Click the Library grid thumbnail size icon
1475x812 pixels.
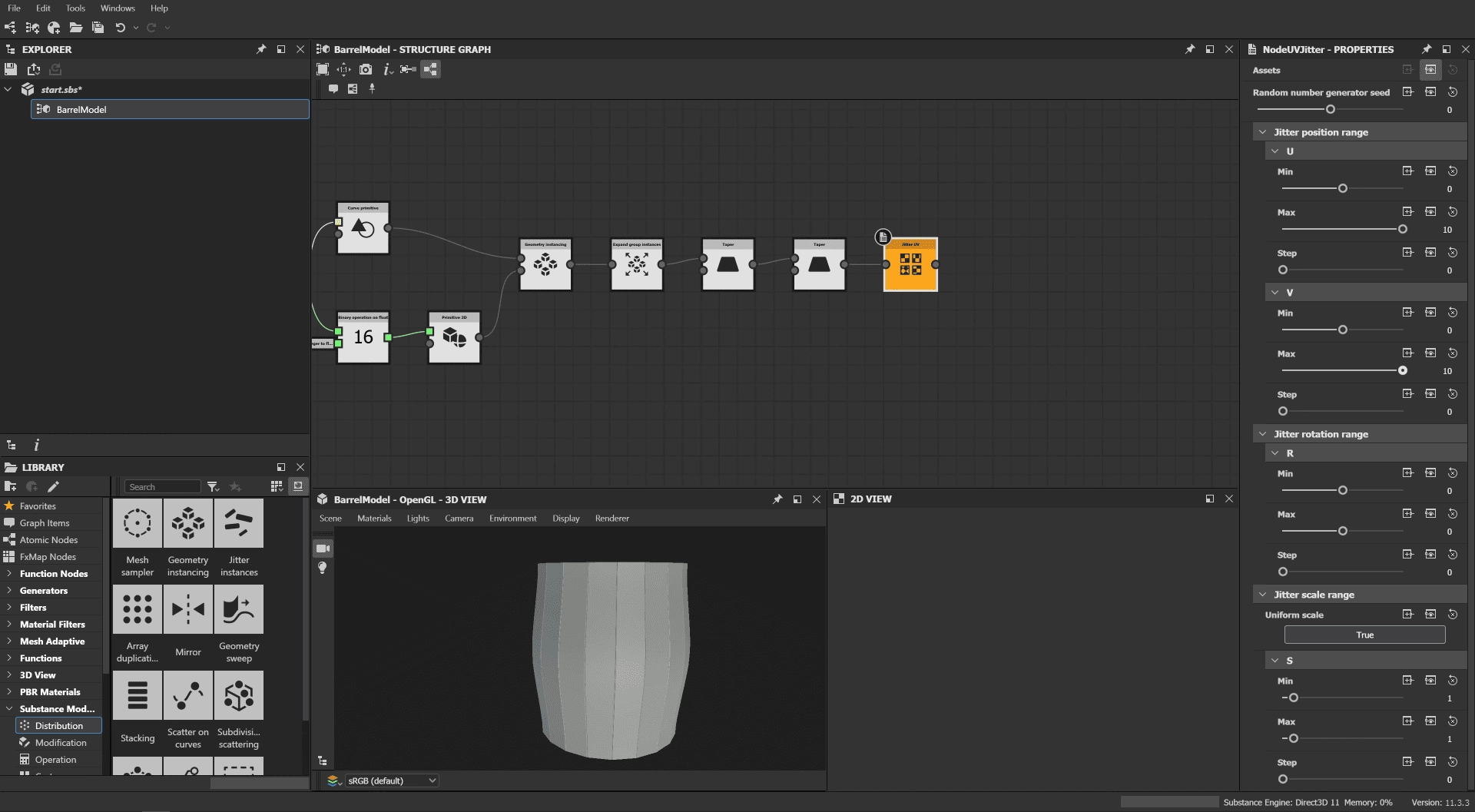[x=277, y=486]
